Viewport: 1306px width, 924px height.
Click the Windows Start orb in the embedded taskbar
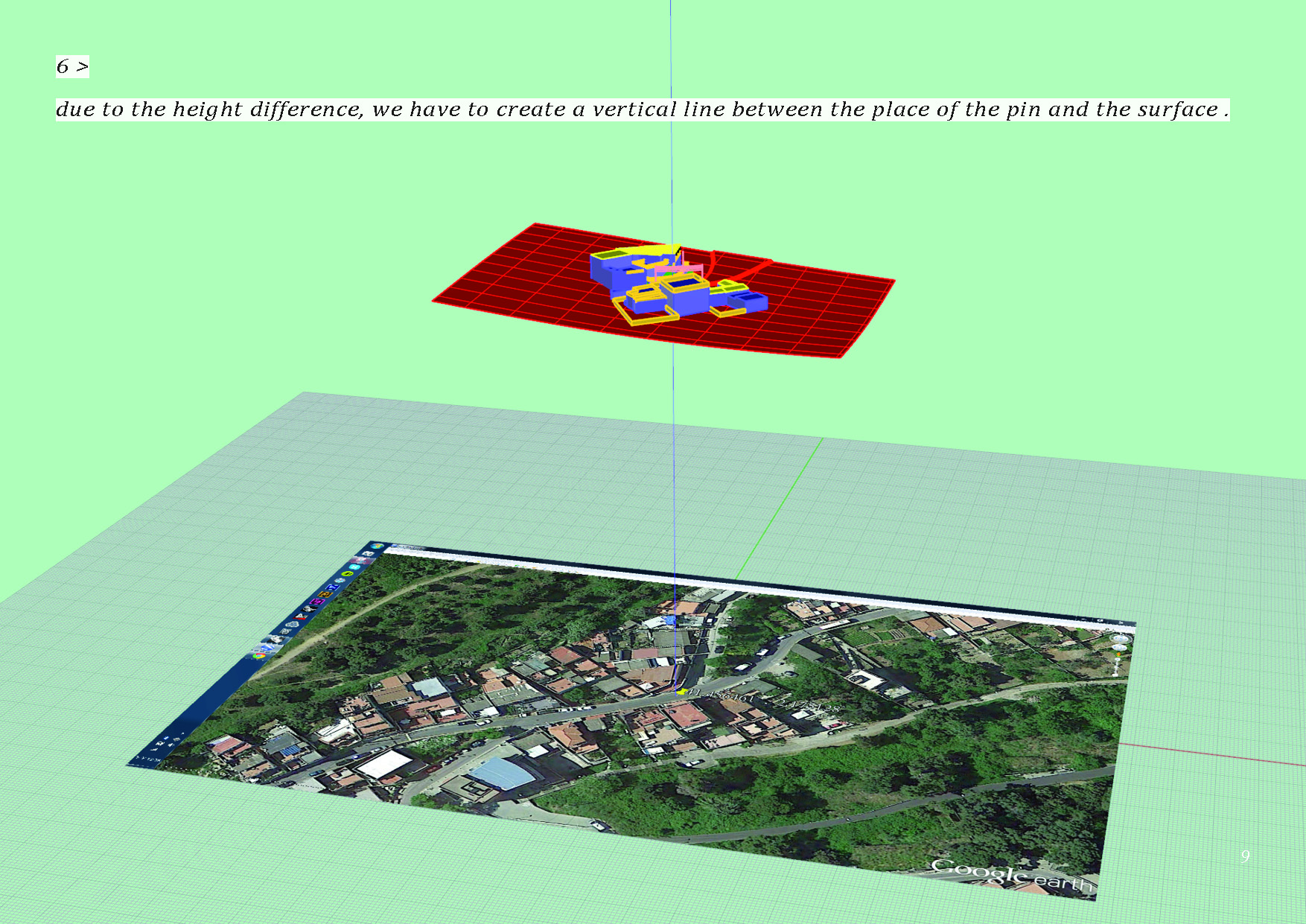pos(376,546)
